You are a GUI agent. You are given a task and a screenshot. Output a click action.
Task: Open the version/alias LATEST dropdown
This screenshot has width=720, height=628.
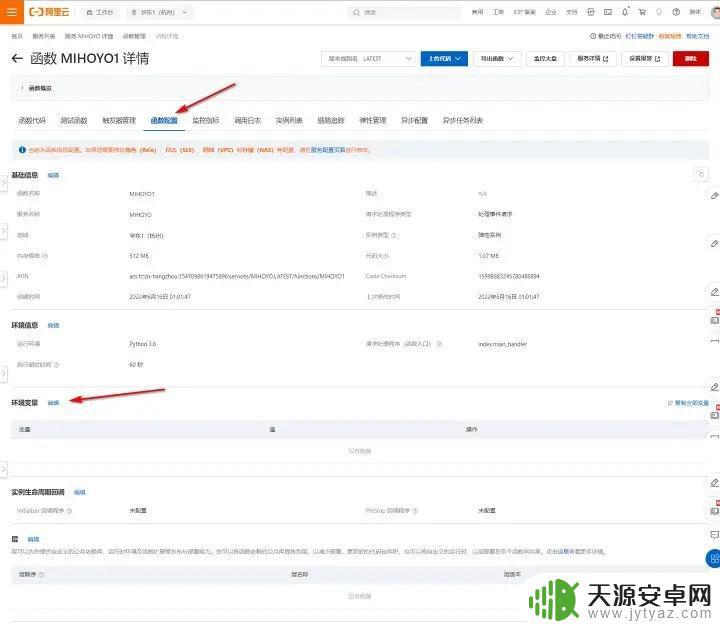368,59
